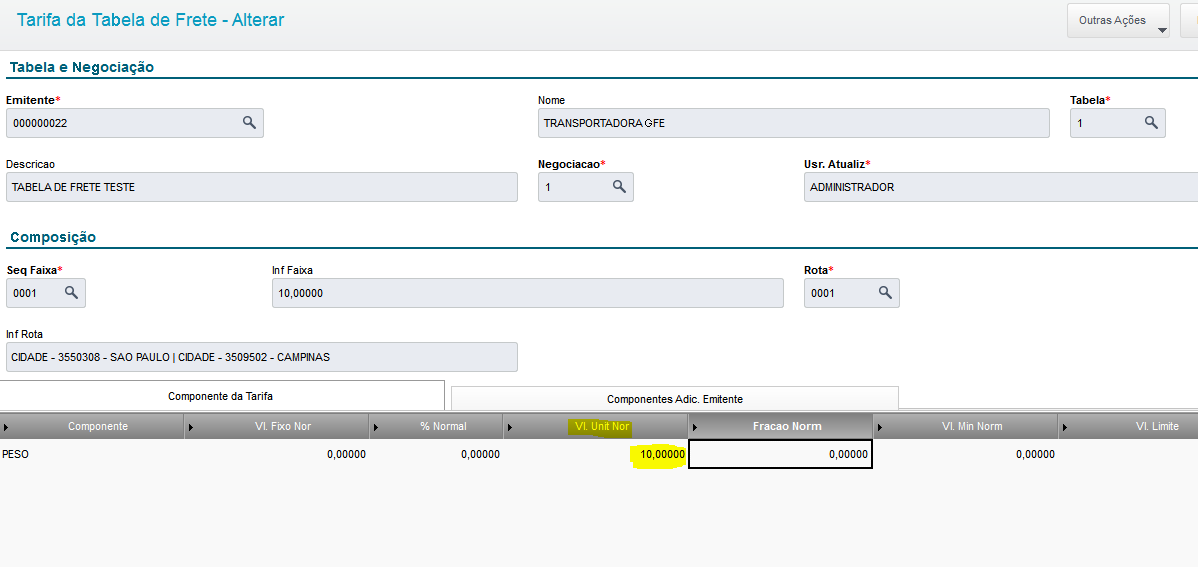Click the arrow beside % Normal header
This screenshot has width=1198, height=567.
pyautogui.click(x=376, y=427)
